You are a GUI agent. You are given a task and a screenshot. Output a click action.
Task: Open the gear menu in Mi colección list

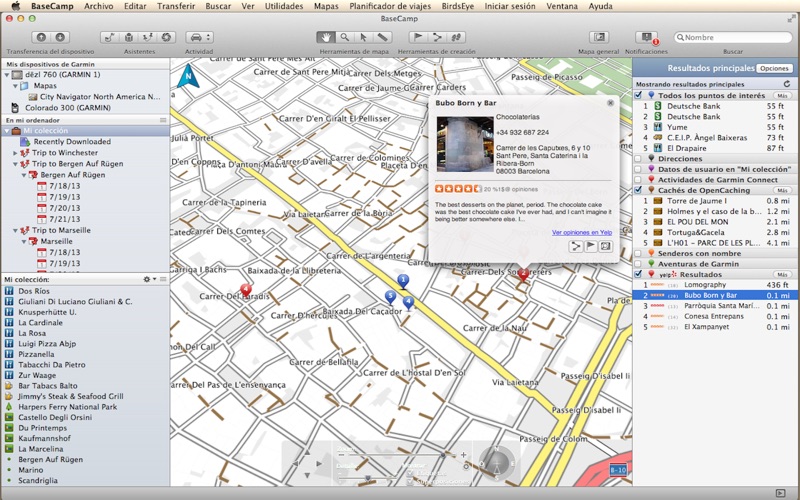tap(149, 279)
